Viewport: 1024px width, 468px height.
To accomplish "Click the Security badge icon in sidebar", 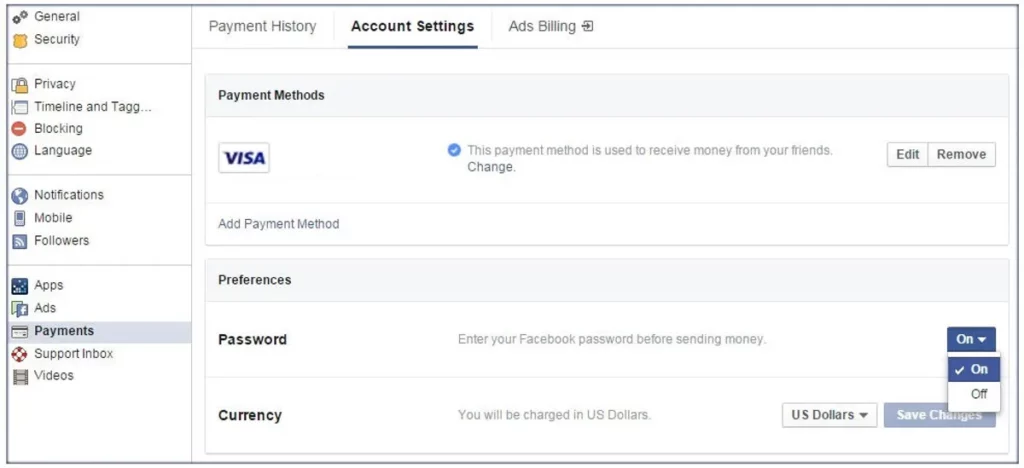I will (18, 40).
